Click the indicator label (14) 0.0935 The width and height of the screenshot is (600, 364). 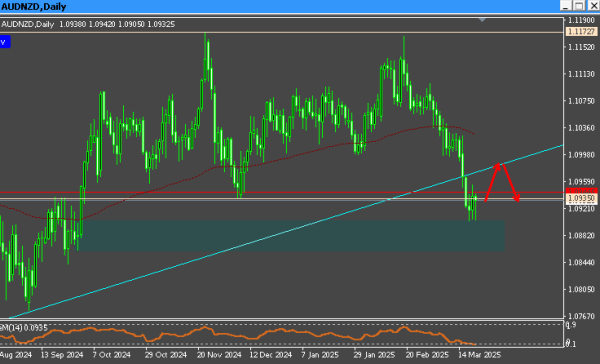click(x=24, y=328)
